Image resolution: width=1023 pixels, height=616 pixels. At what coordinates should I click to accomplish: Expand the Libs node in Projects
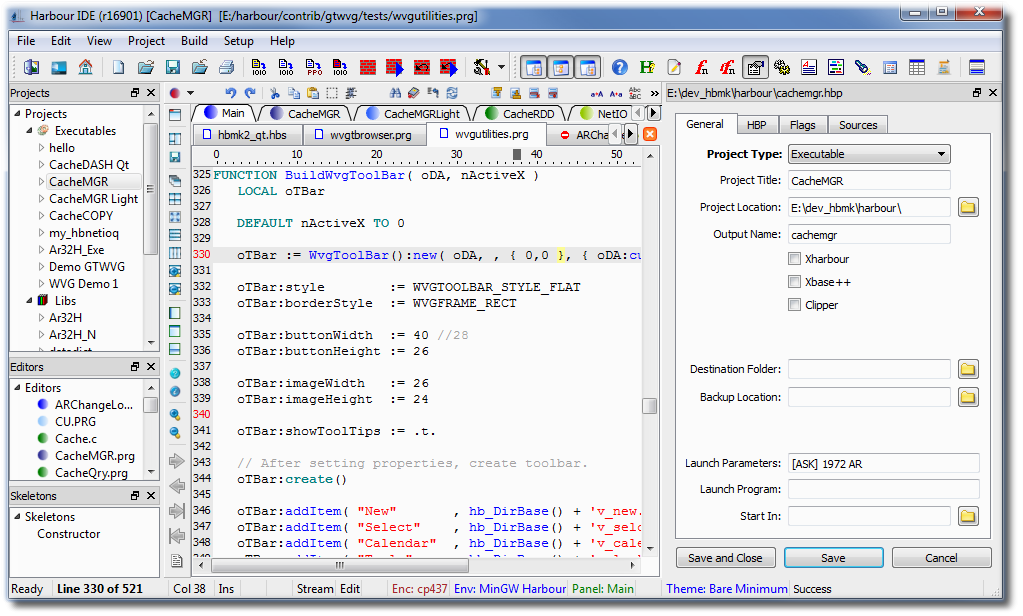click(x=28, y=300)
